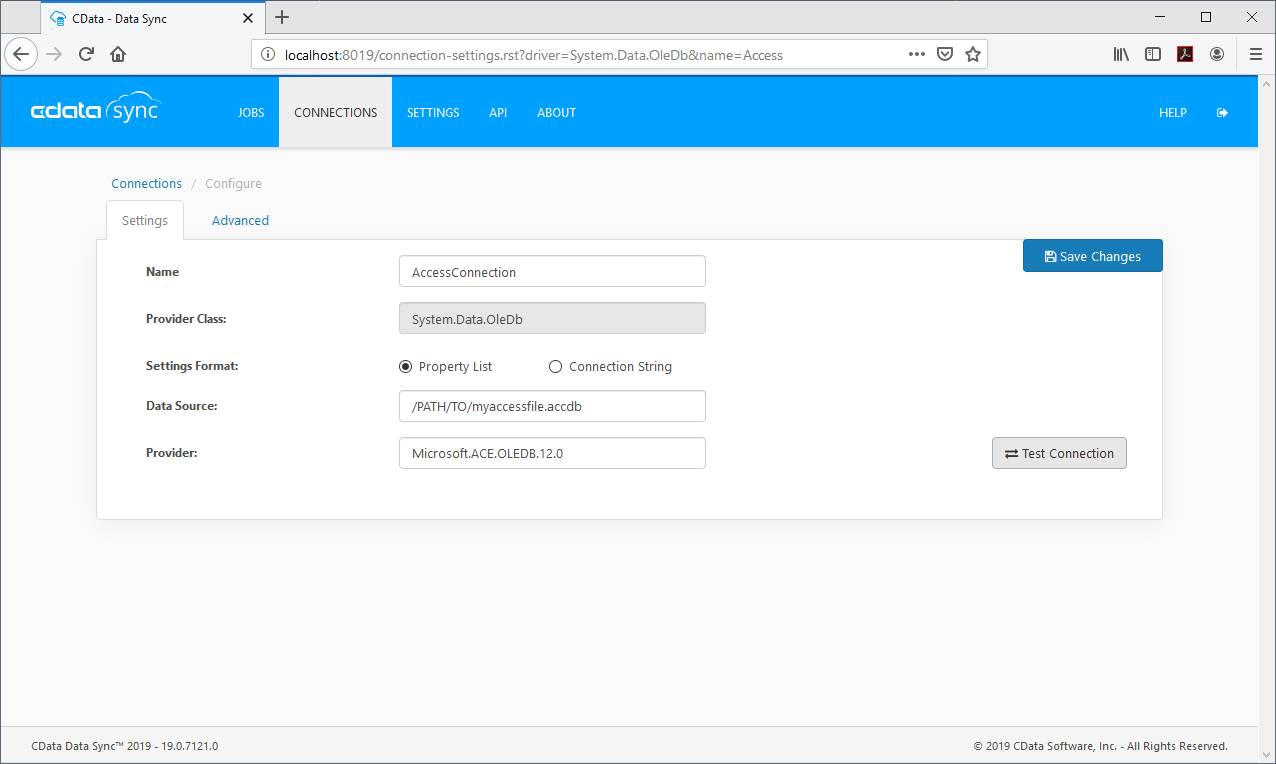1276x764 pixels.
Task: Open the Firefox hamburger menu
Action: point(1255,55)
